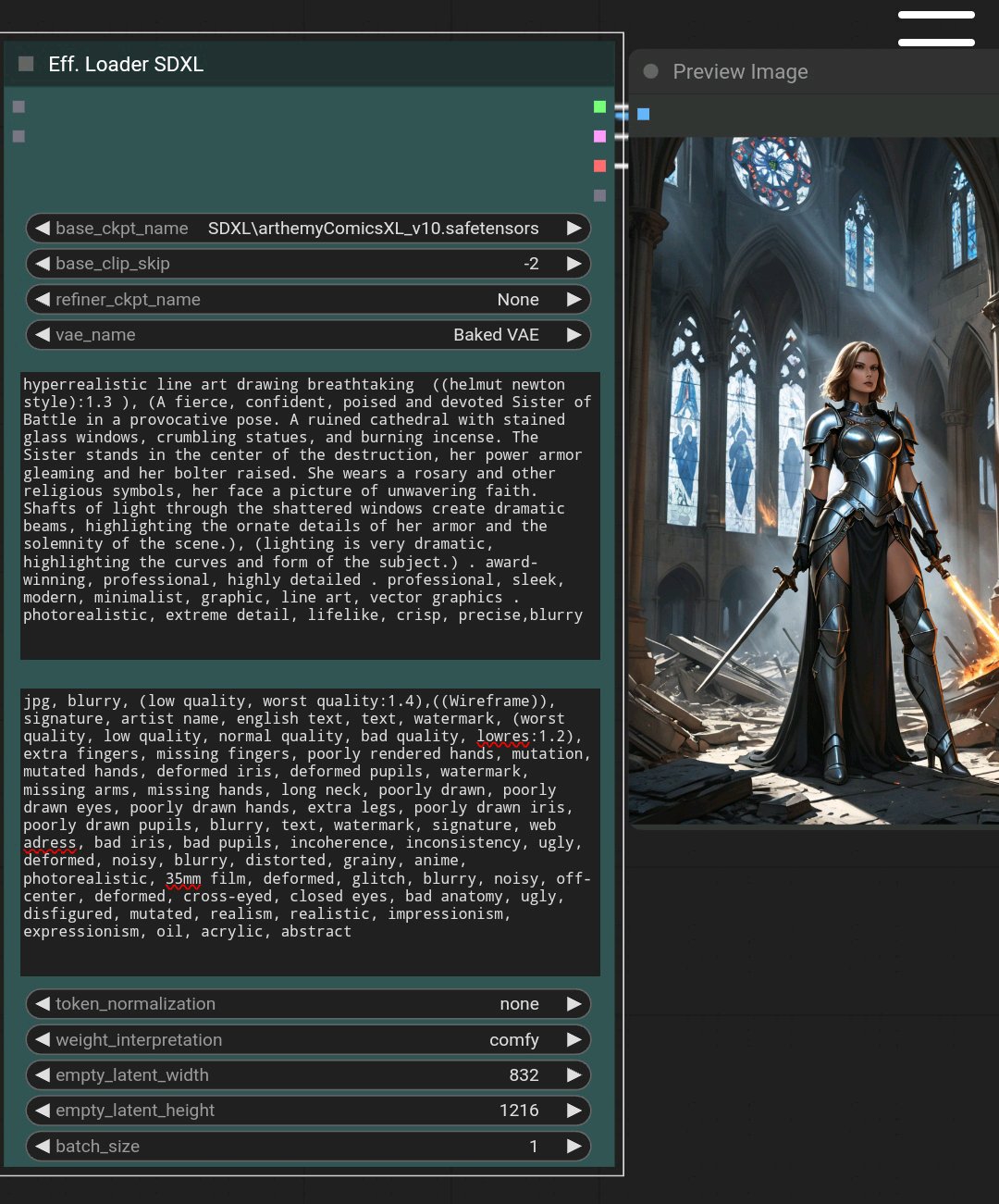Select previous checkpoint with base_ckpt_name left arrow
The image size is (999, 1204).
[43, 228]
